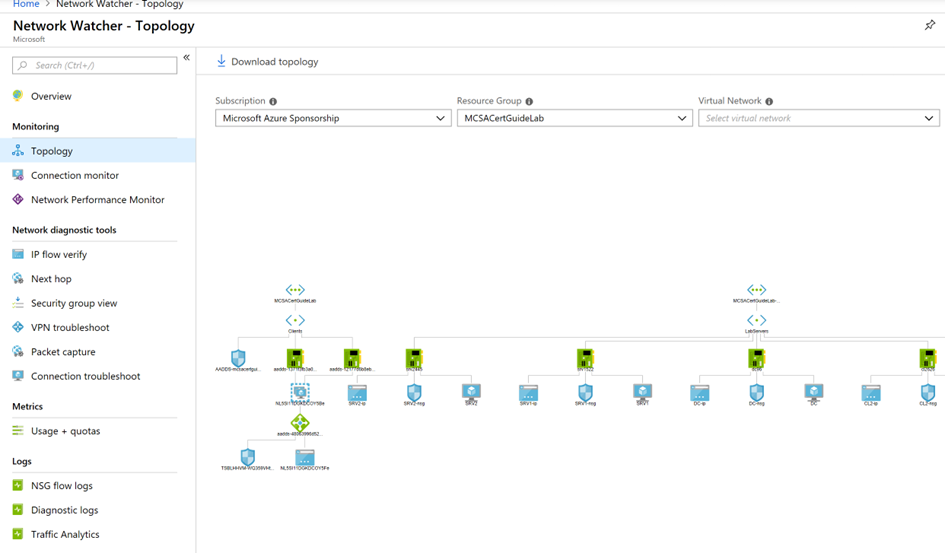945x553 pixels.
Task: Select the AADDS-mcsacertgui... NSG shield node
Action: click(239, 358)
